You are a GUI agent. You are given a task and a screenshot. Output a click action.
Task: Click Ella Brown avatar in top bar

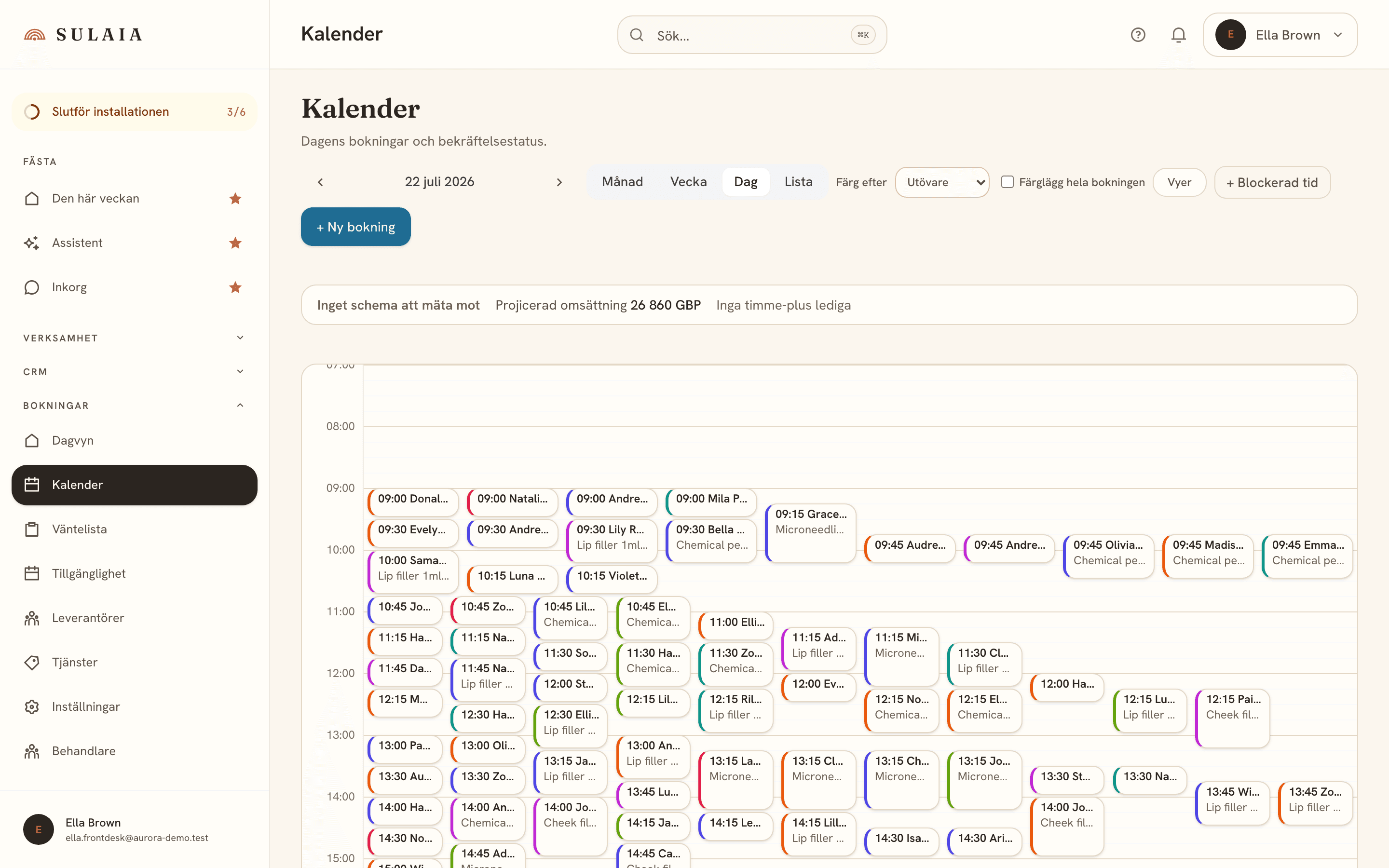coord(1230,35)
